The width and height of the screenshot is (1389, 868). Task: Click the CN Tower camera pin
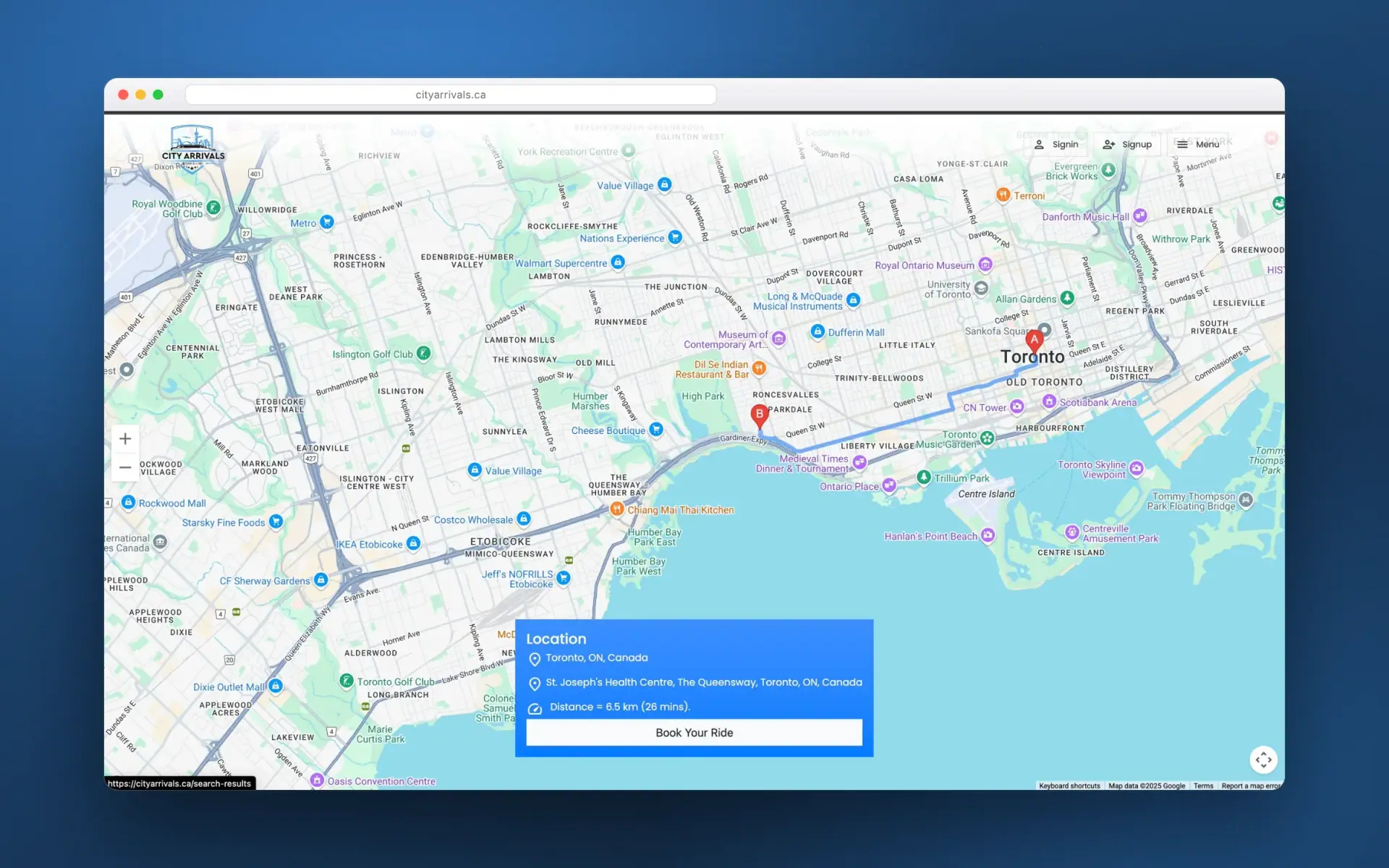pyautogui.click(x=1016, y=407)
